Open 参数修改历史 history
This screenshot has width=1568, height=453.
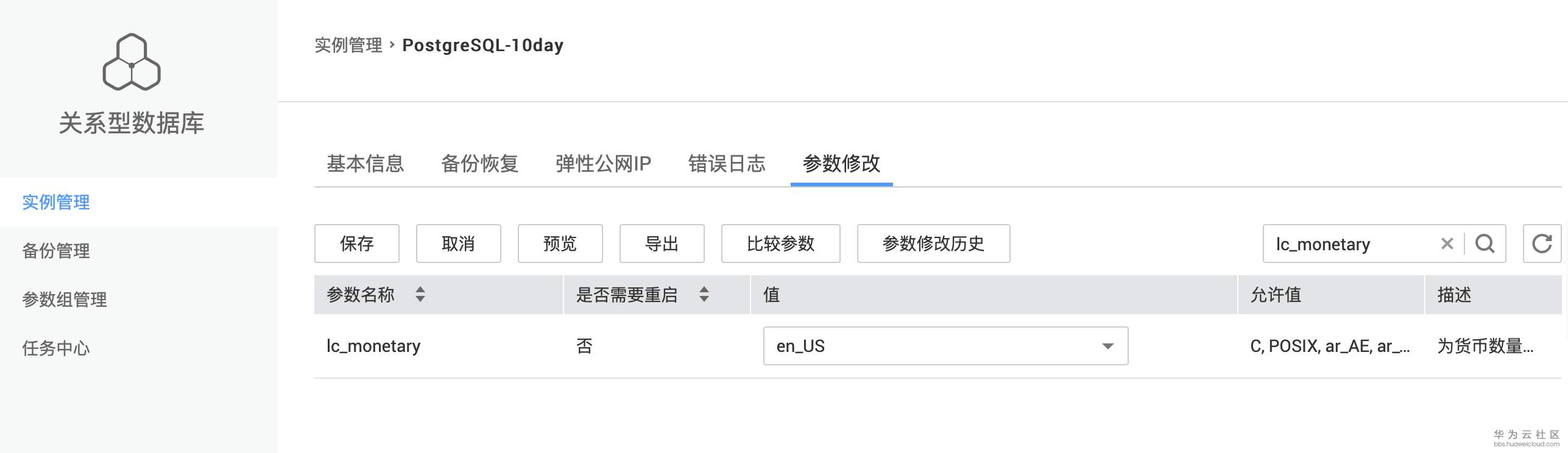pos(933,244)
